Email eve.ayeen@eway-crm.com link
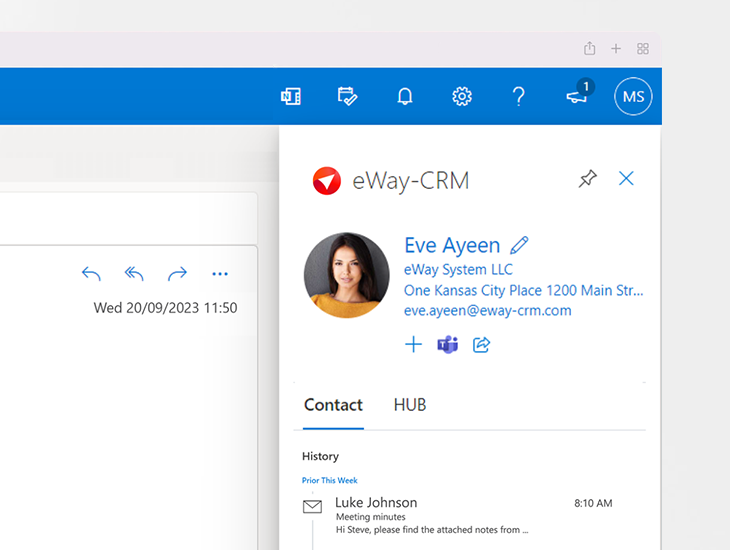 point(487,311)
